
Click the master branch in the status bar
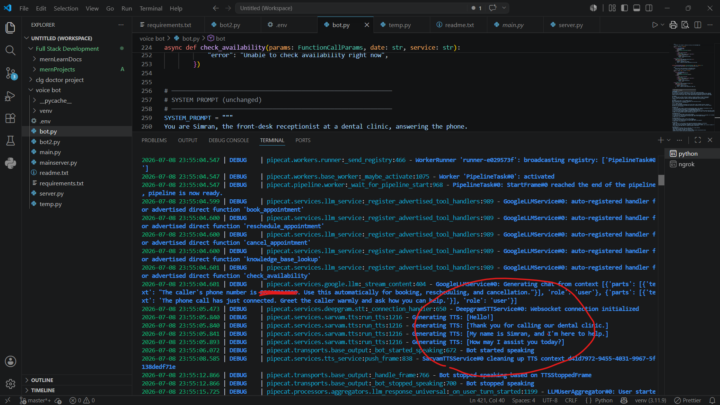point(36,400)
